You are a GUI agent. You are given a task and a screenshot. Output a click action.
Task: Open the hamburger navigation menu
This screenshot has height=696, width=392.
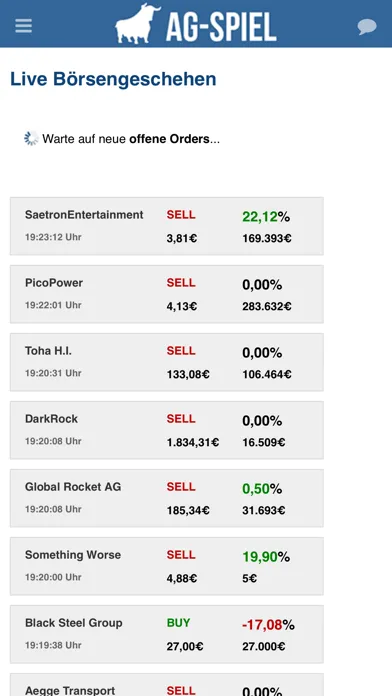(23, 26)
